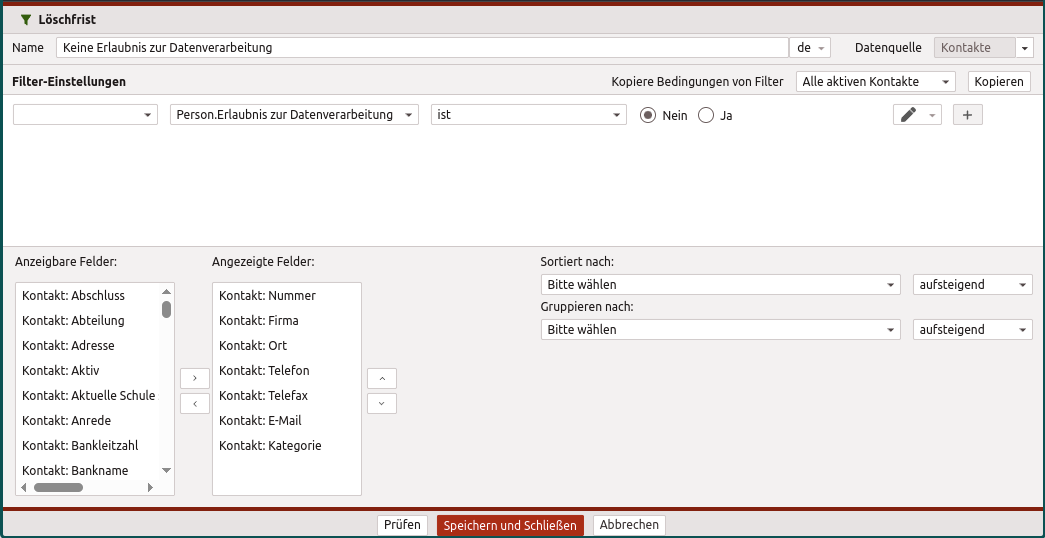The height and width of the screenshot is (538, 1045).
Task: Move displayed field up in order
Action: [x=382, y=378]
